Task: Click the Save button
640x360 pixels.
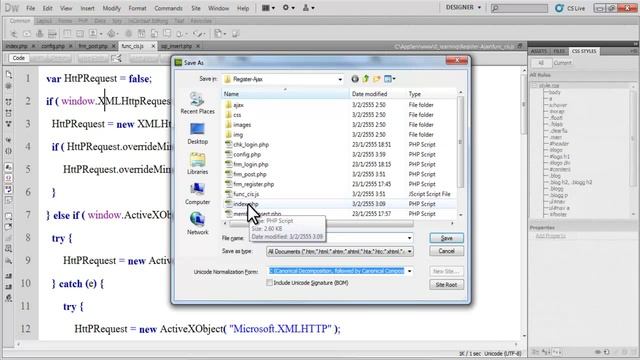Action: (447, 238)
